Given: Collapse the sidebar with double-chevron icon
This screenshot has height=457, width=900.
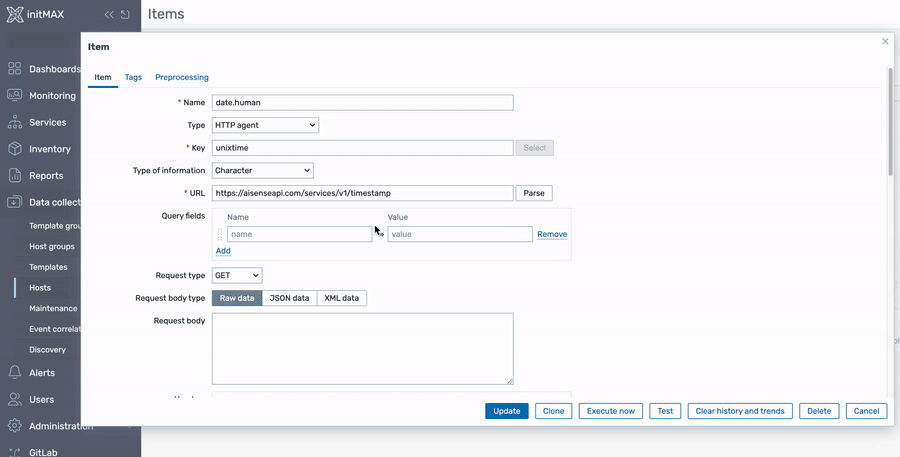Looking at the screenshot, I should pyautogui.click(x=109, y=15).
